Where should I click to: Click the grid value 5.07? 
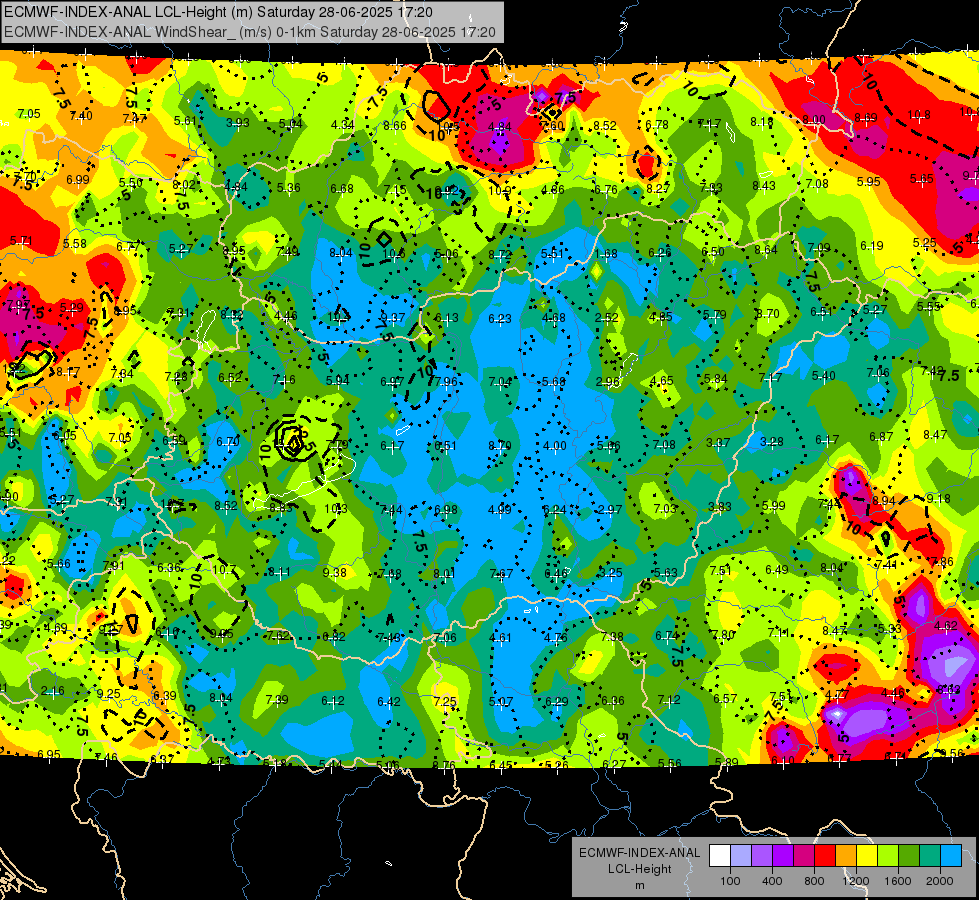coord(501,702)
